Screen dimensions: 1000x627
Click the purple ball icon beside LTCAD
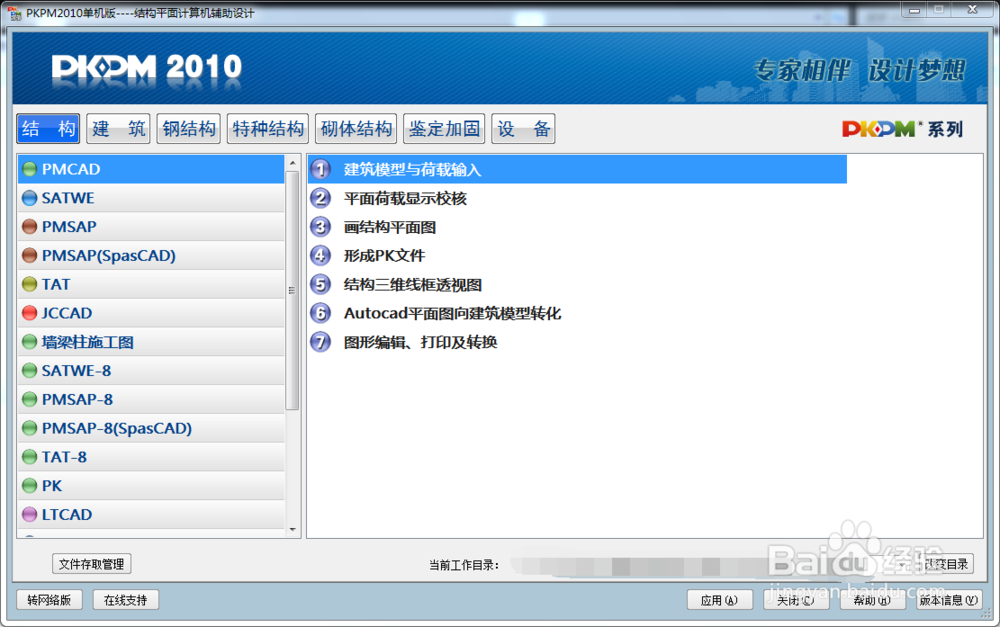pos(29,514)
